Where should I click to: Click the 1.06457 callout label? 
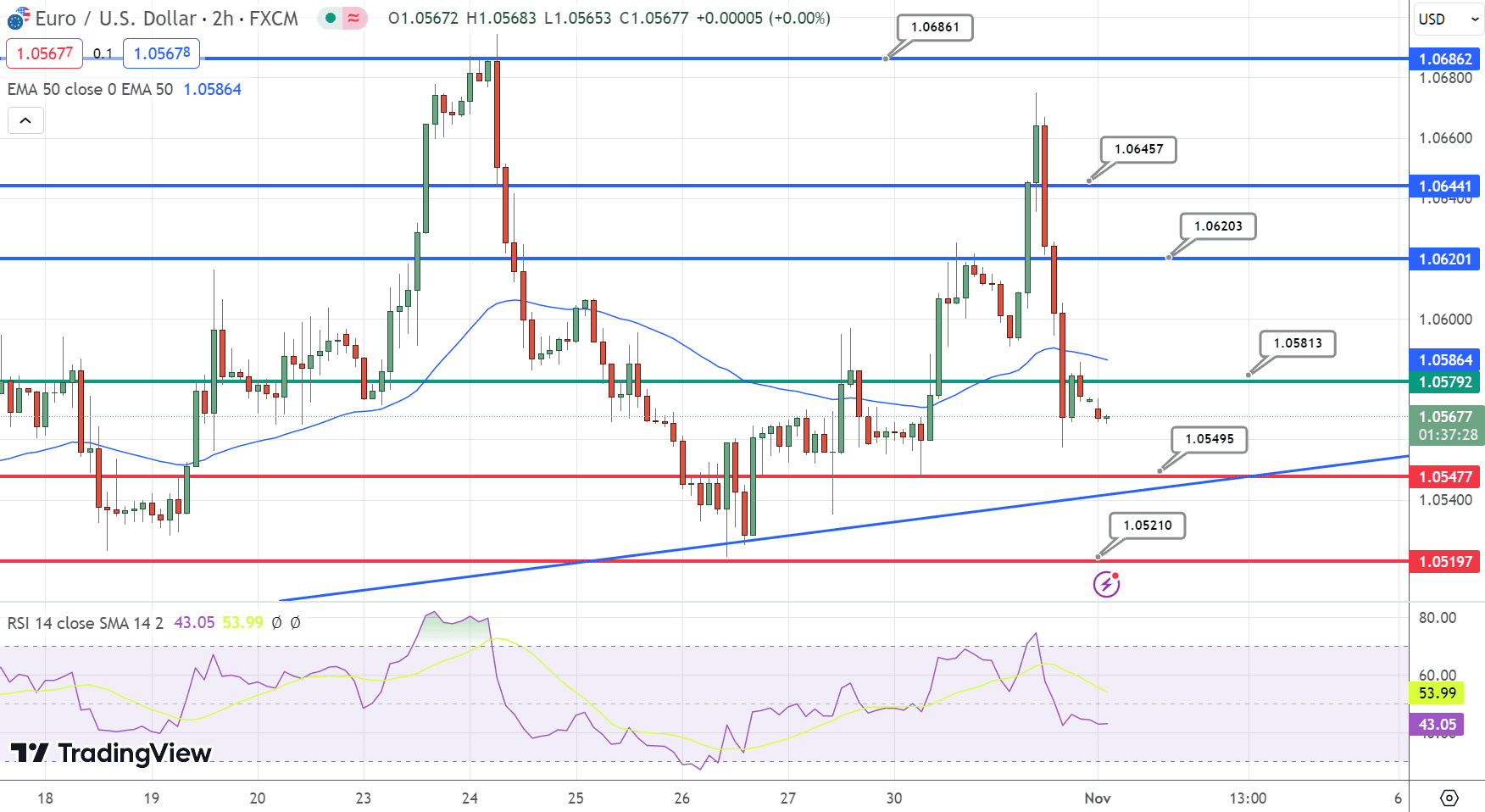(x=1138, y=149)
